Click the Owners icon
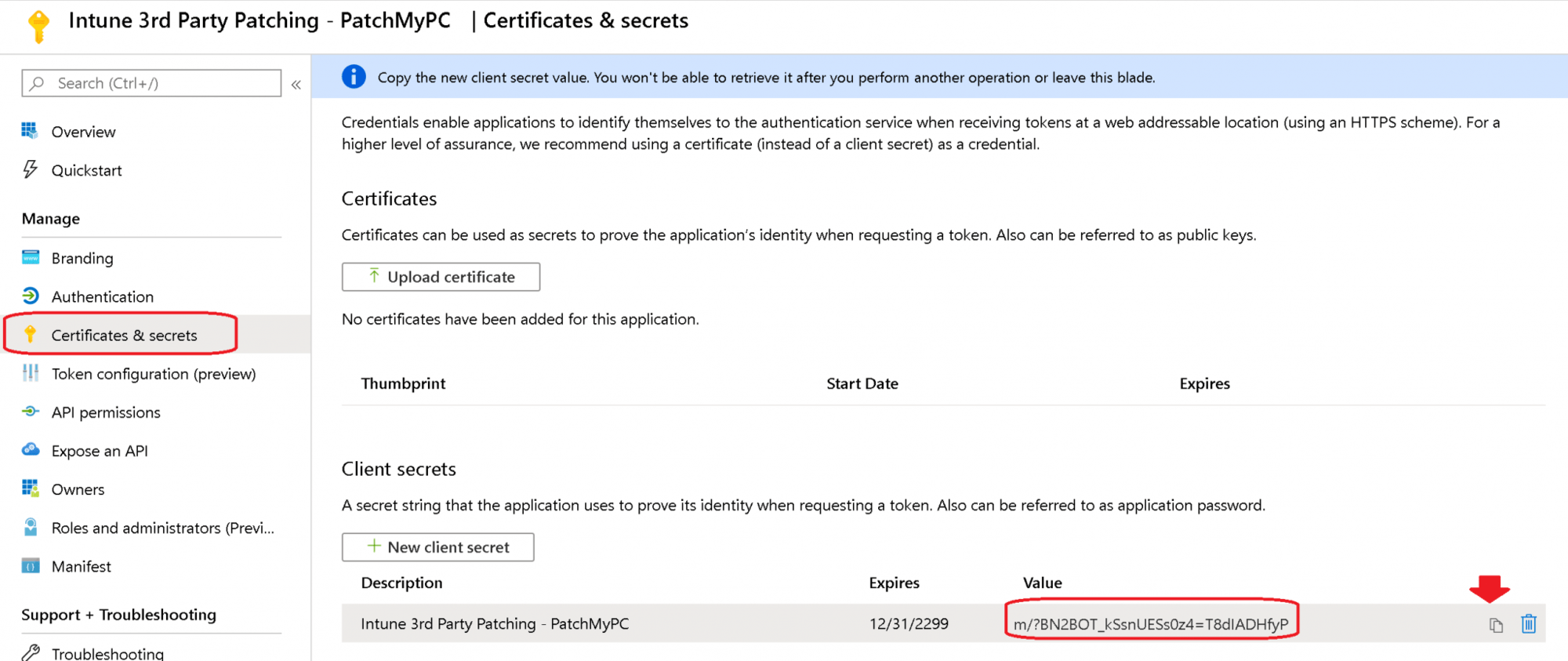The width and height of the screenshot is (1568, 661). point(31,488)
